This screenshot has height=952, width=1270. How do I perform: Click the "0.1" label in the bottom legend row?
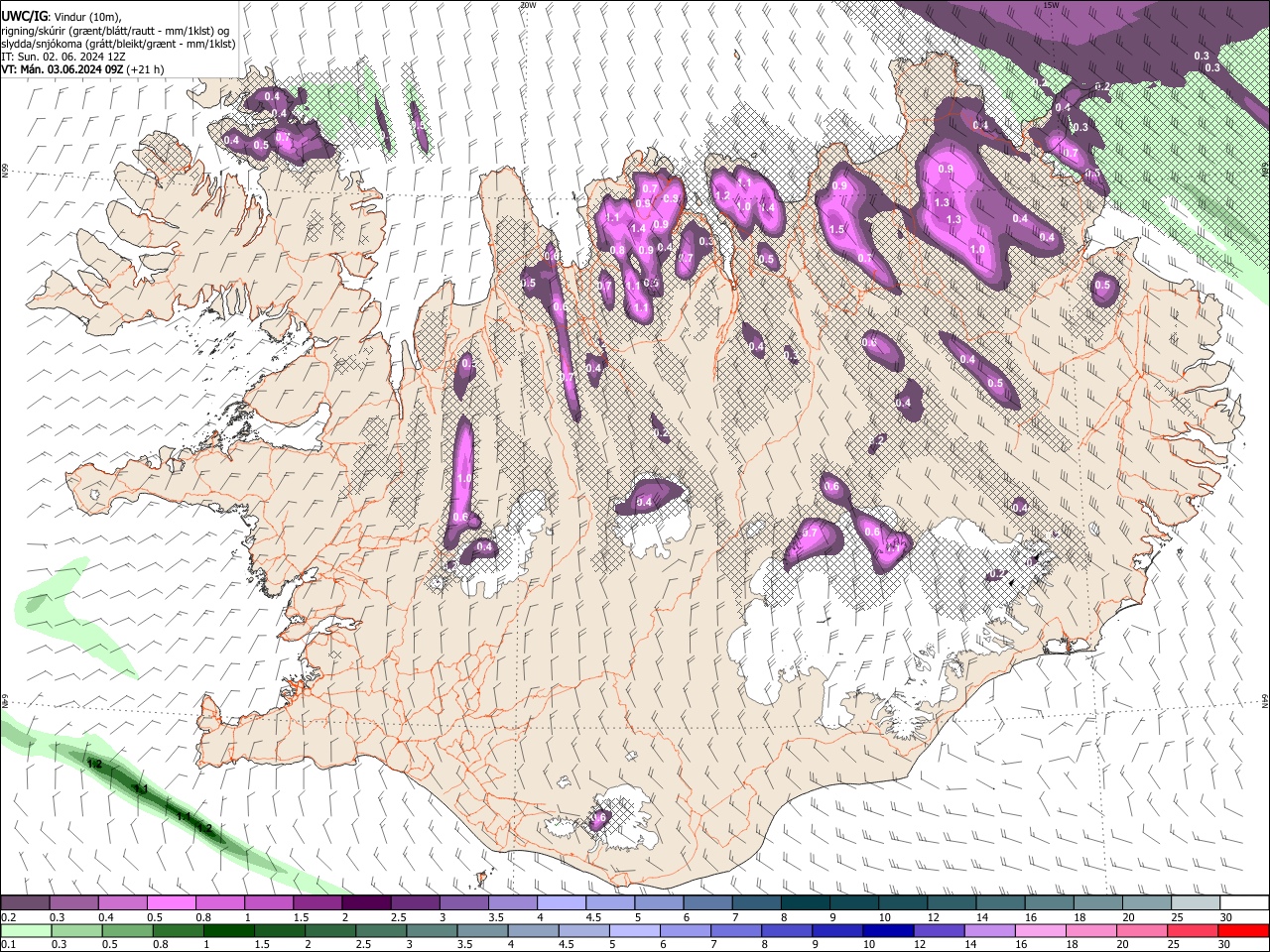8,944
